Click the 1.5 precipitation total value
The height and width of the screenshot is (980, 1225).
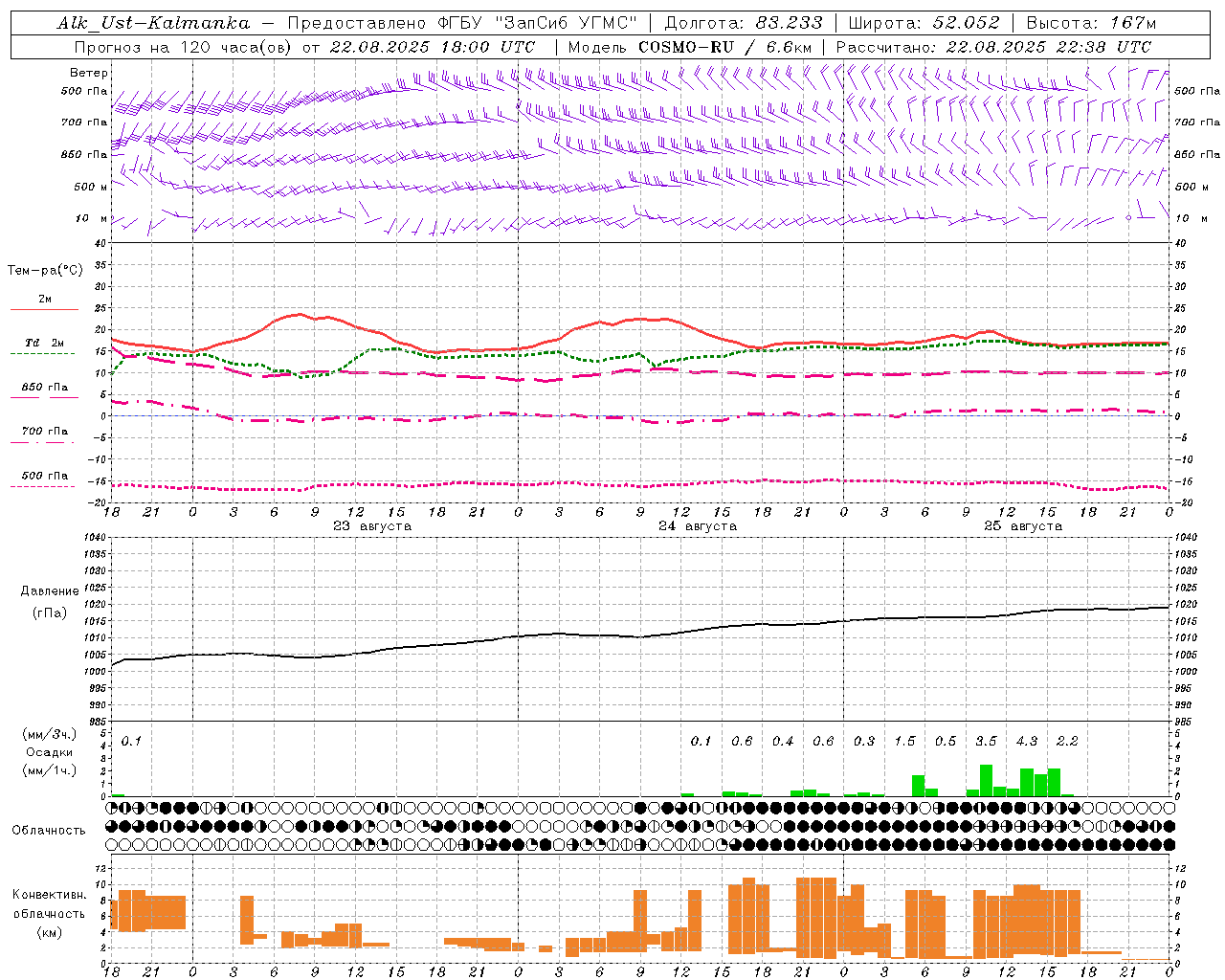[x=904, y=741]
